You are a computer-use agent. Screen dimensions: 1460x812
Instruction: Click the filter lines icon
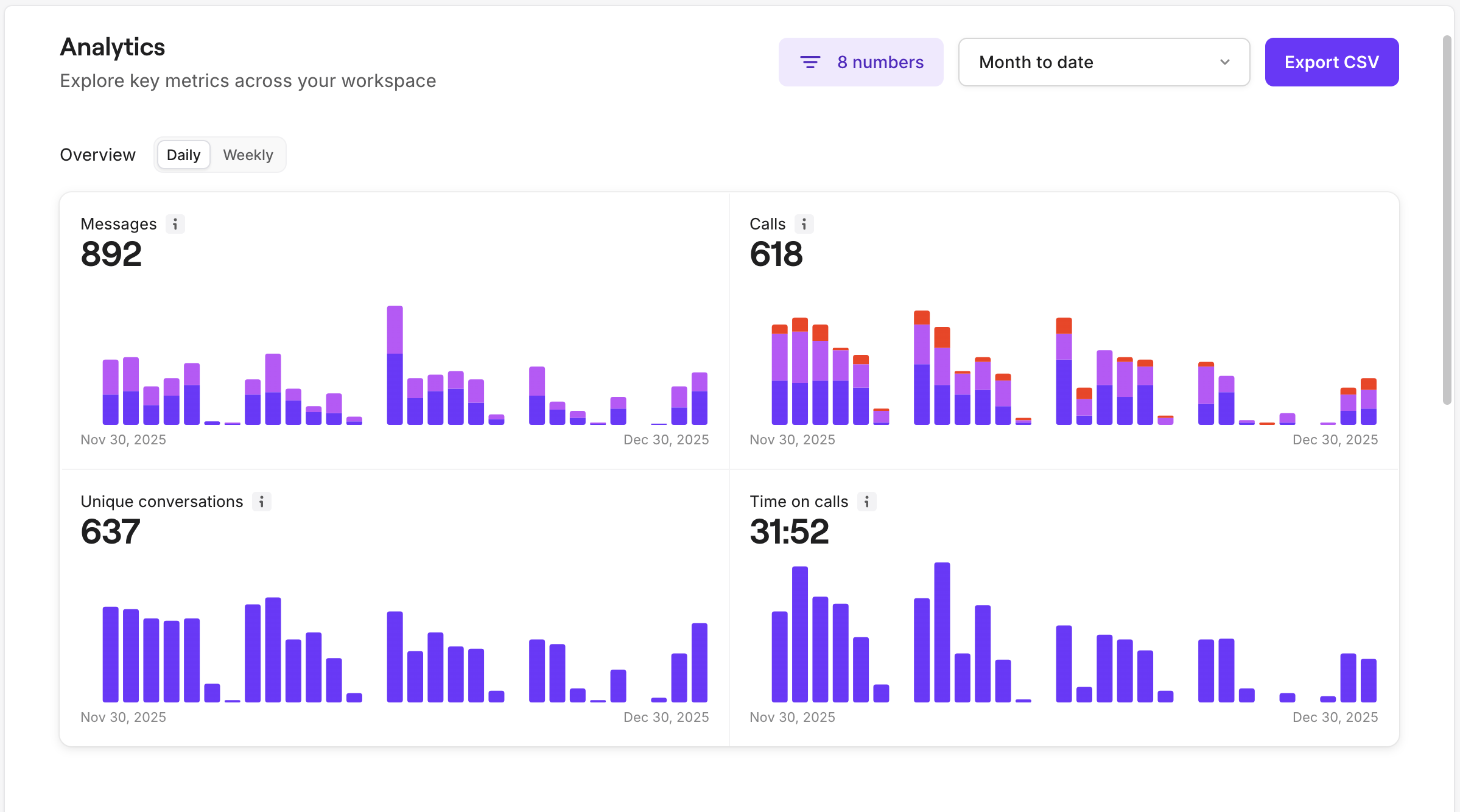(810, 62)
